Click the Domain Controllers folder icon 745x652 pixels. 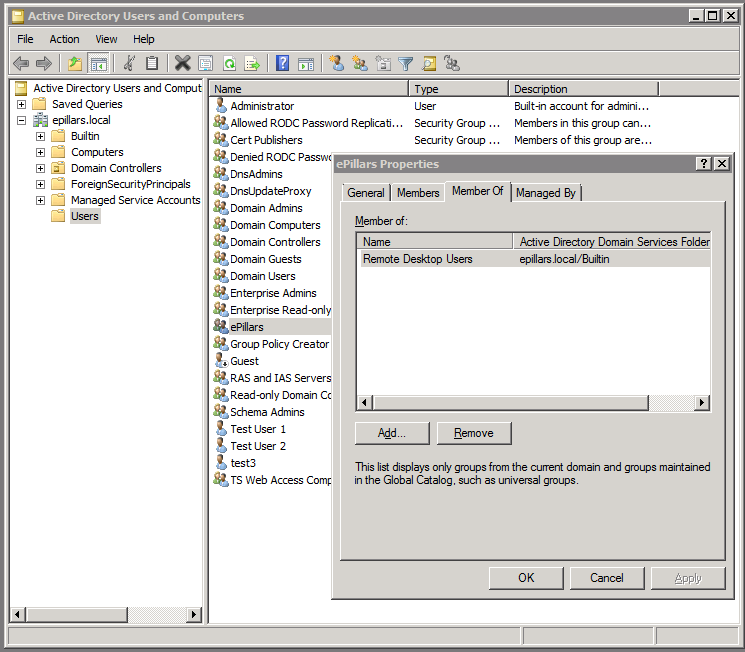point(58,168)
